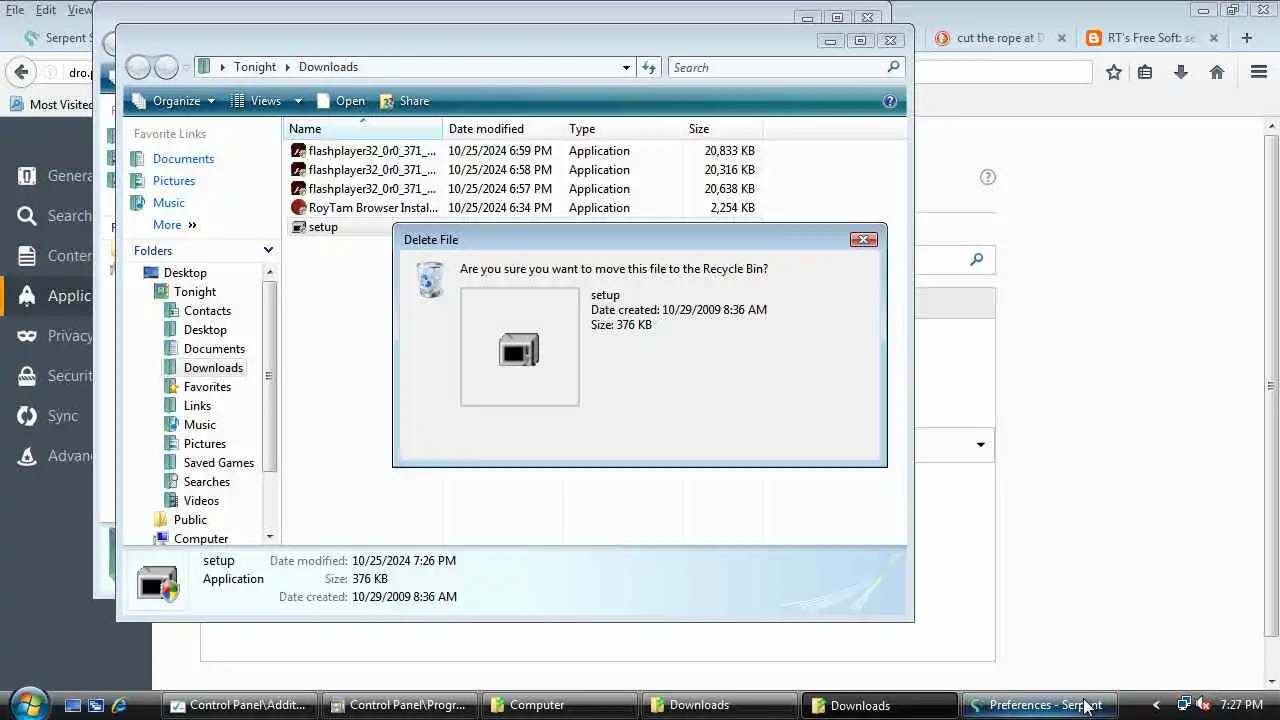Open the dropdown in the preferences page
1280x720 pixels.
pos(980,445)
